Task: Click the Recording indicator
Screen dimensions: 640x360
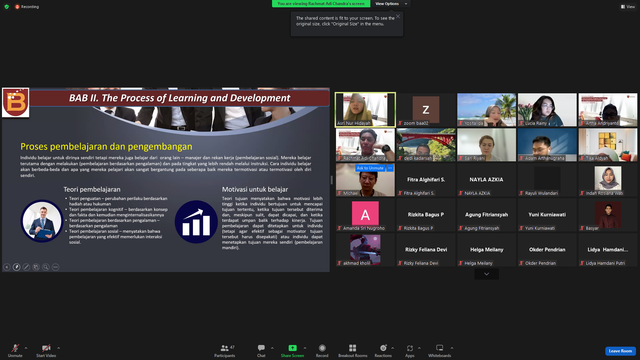Action: point(27,7)
